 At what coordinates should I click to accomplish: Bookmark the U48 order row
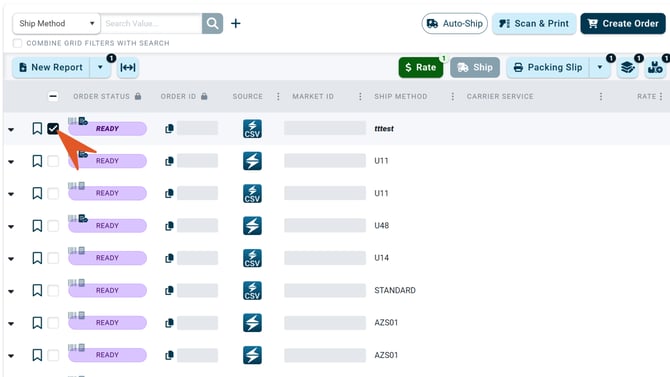[x=37, y=225]
